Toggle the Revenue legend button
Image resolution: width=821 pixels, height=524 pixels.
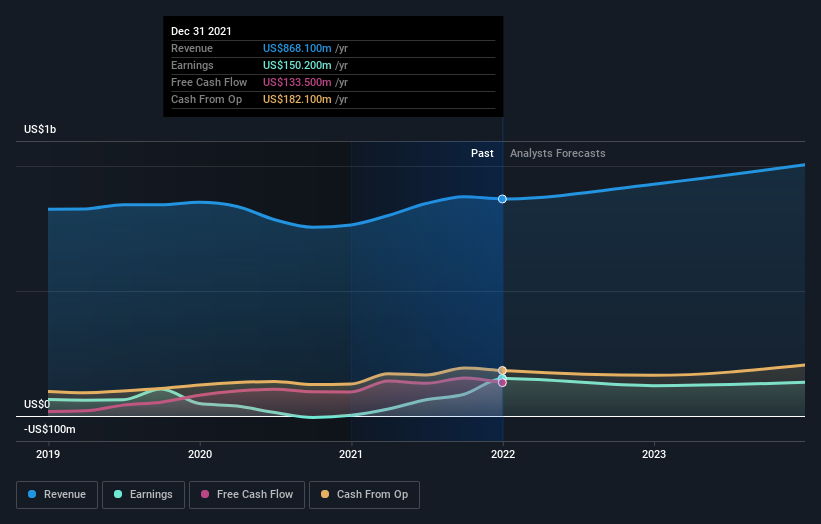tap(57, 495)
